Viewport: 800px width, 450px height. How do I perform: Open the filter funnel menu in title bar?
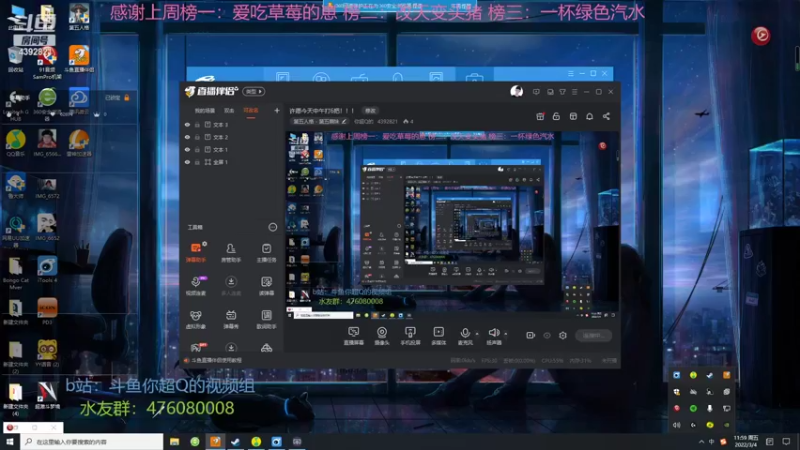(x=562, y=92)
